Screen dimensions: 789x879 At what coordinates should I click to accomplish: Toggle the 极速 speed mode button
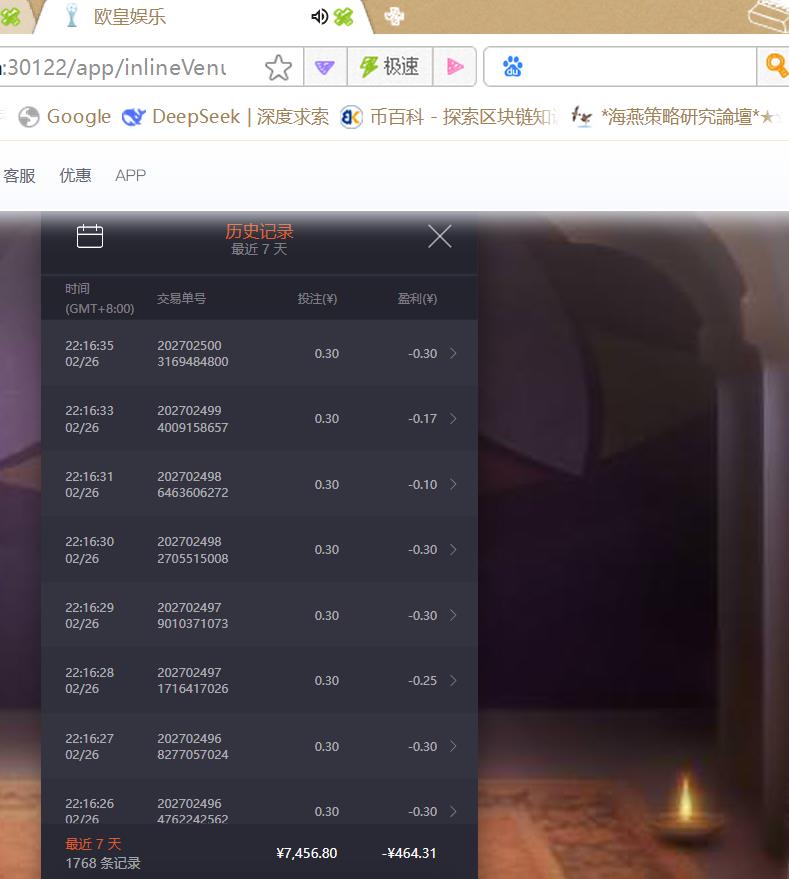point(390,67)
